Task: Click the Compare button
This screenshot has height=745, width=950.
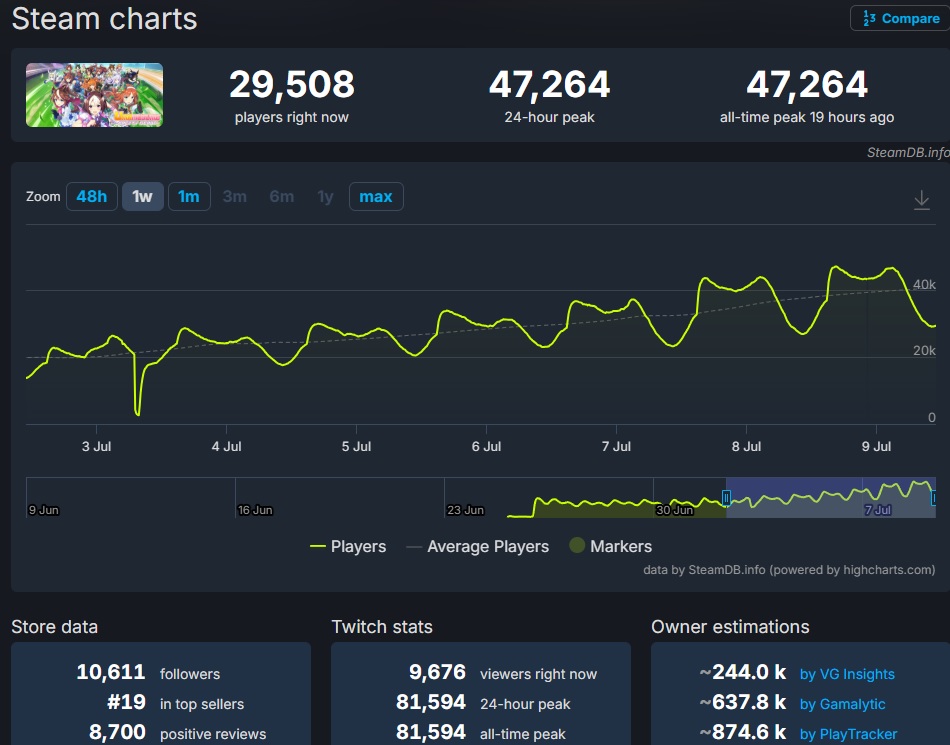Action: [x=901, y=18]
